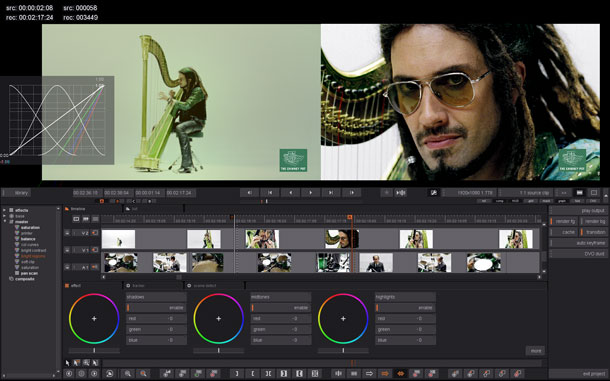Toggle the shadows enable switch
This screenshot has width=610, height=381.
pos(156,308)
